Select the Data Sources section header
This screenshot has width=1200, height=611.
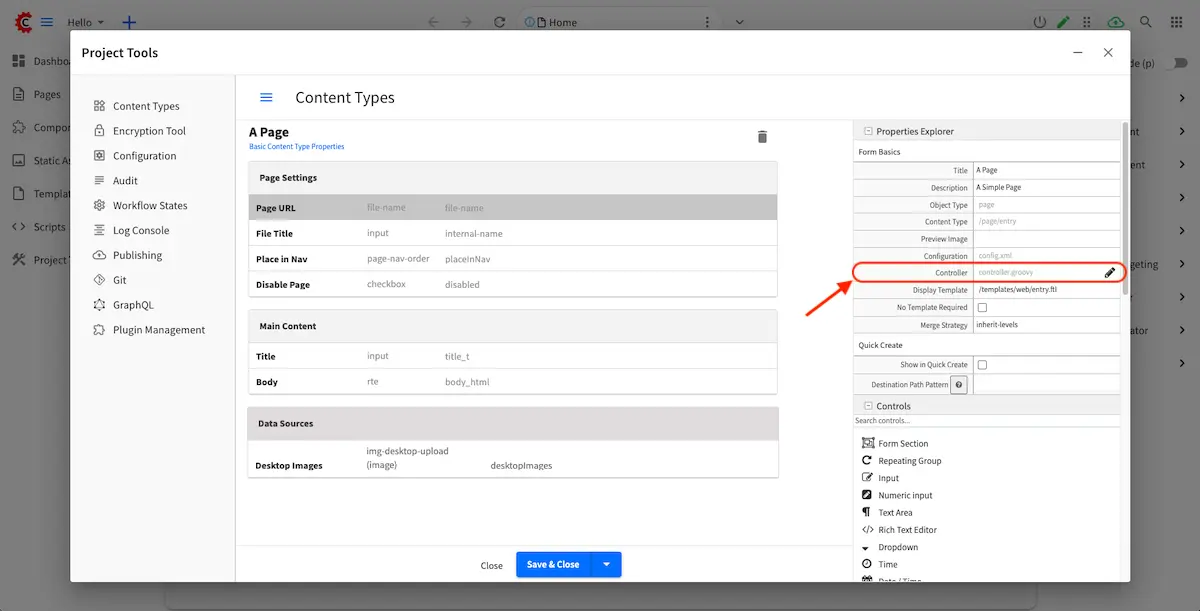coord(512,423)
